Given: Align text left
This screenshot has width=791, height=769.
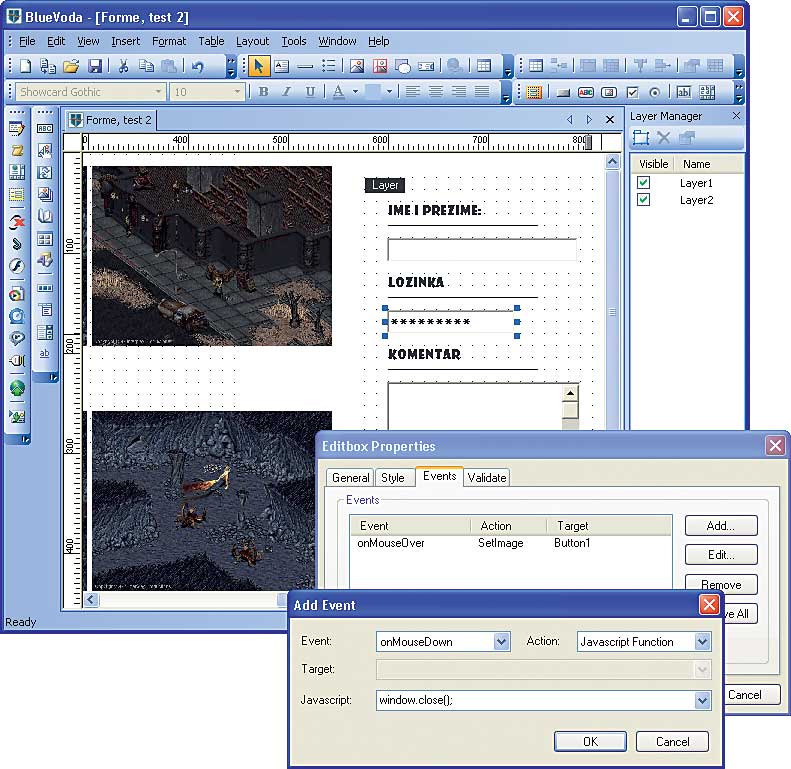Looking at the screenshot, I should [413, 91].
